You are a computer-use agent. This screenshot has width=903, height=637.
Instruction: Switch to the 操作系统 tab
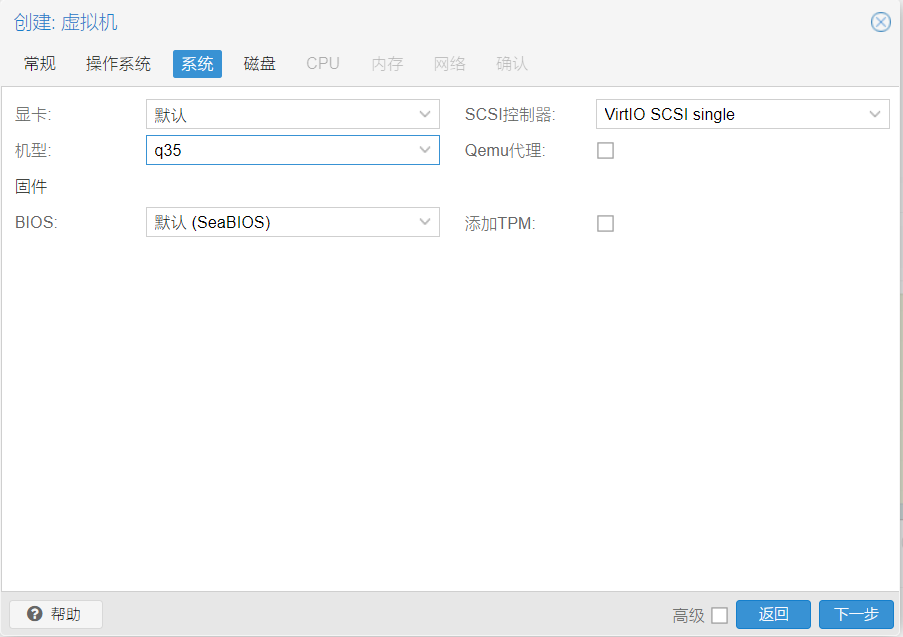point(118,64)
